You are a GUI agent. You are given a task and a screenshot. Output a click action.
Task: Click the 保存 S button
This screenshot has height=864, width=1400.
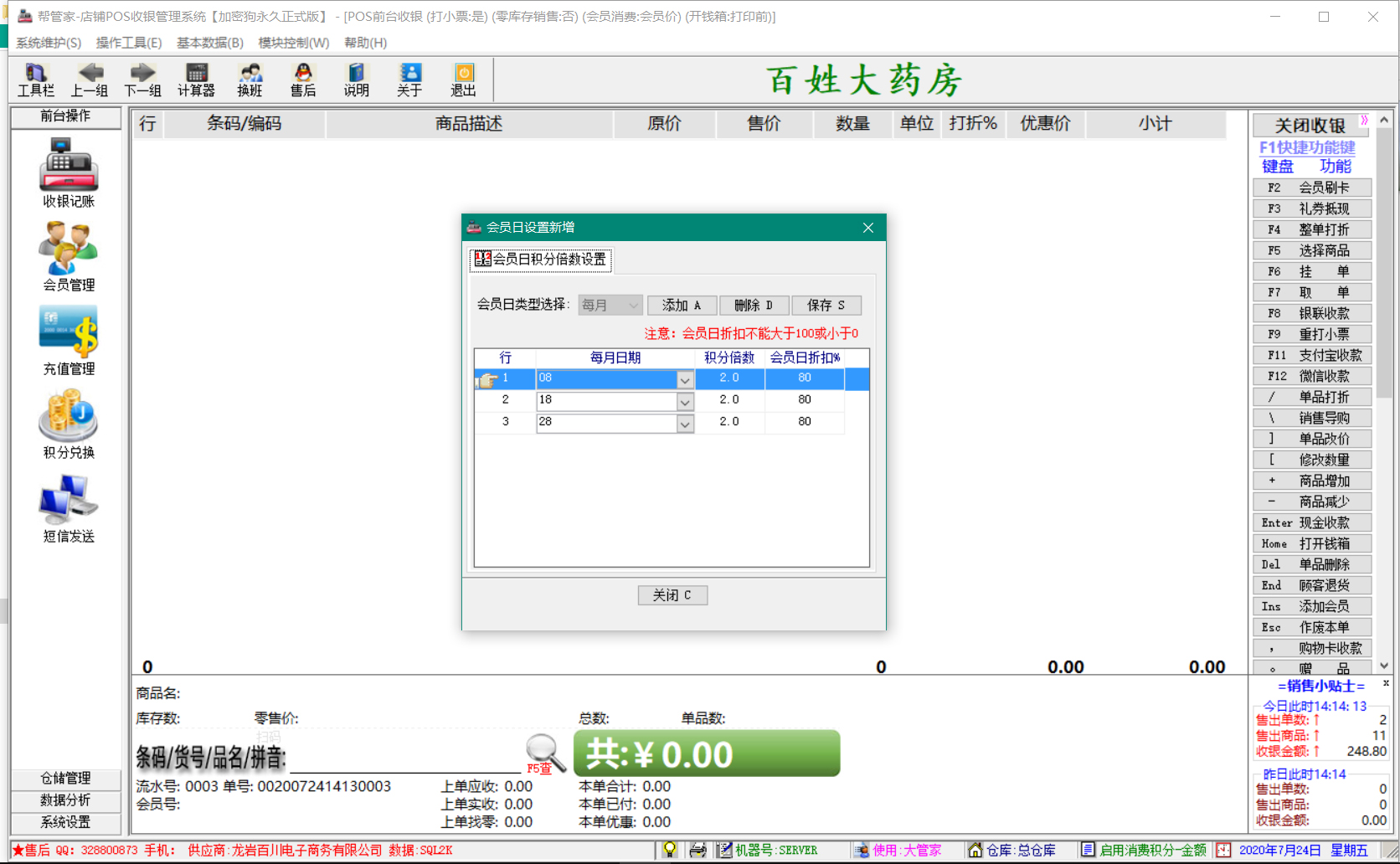coord(826,306)
